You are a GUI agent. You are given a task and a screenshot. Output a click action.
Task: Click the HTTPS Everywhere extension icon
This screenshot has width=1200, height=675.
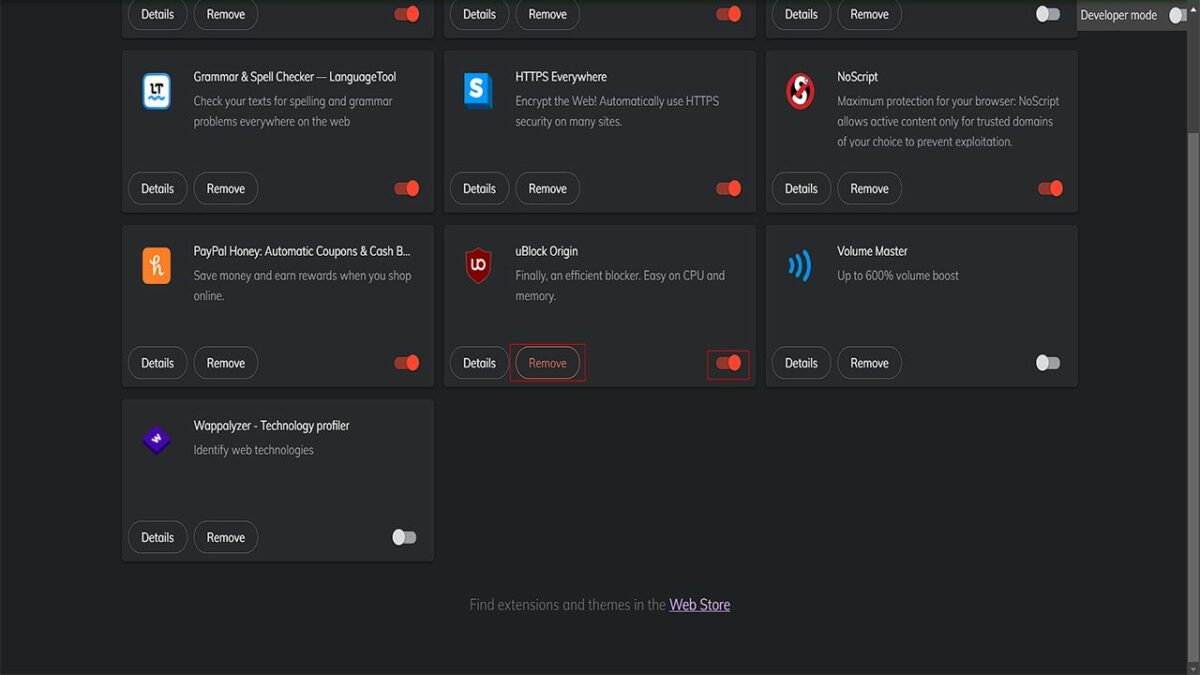click(478, 91)
